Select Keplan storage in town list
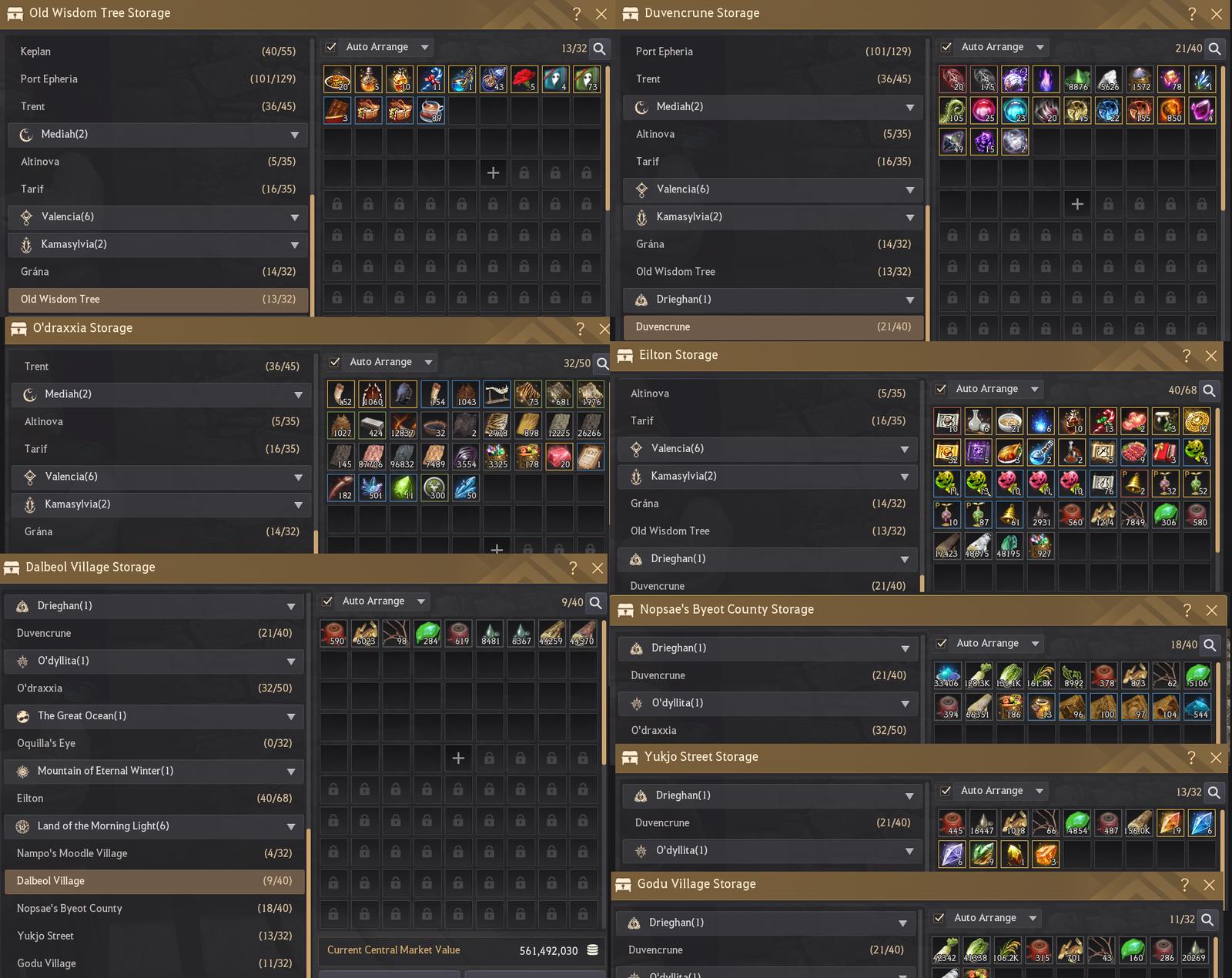Image resolution: width=1232 pixels, height=978 pixels. coord(158,52)
